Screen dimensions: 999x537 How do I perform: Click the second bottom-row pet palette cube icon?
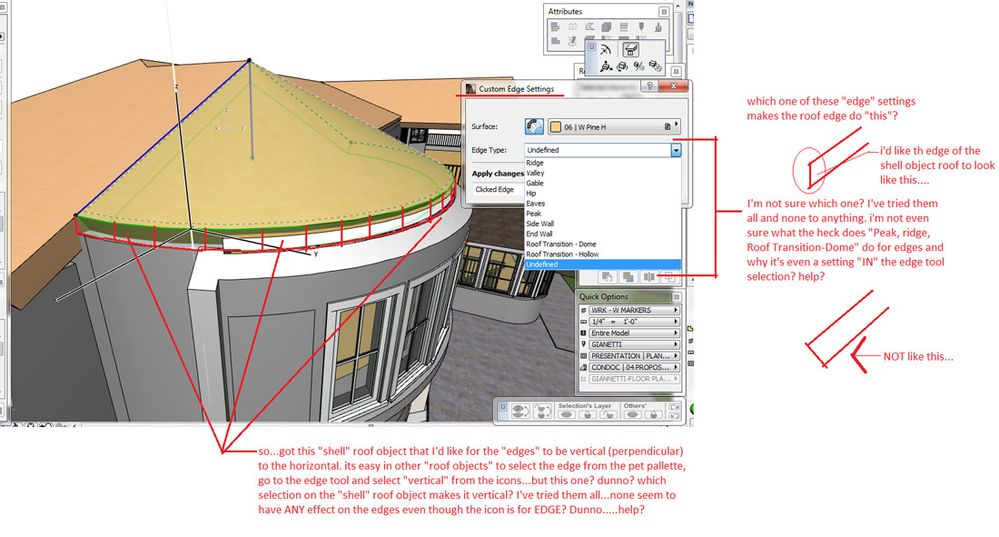(622, 67)
